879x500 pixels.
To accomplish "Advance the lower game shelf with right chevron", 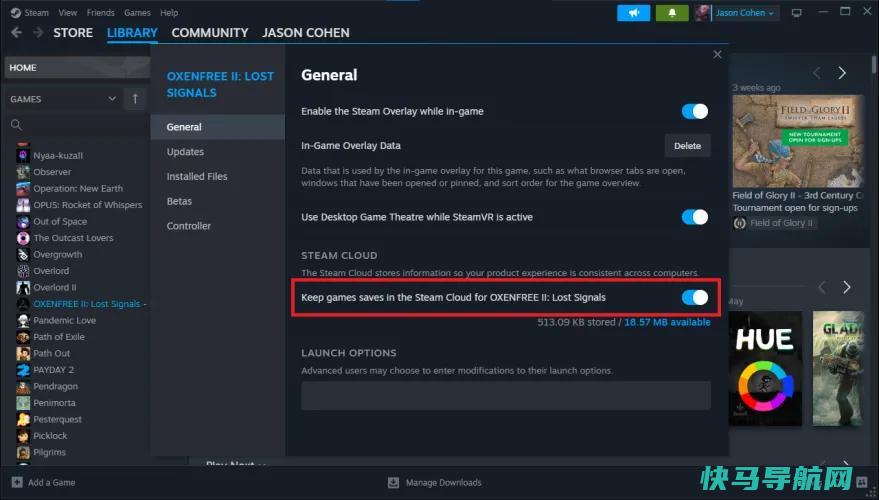I will [846, 288].
